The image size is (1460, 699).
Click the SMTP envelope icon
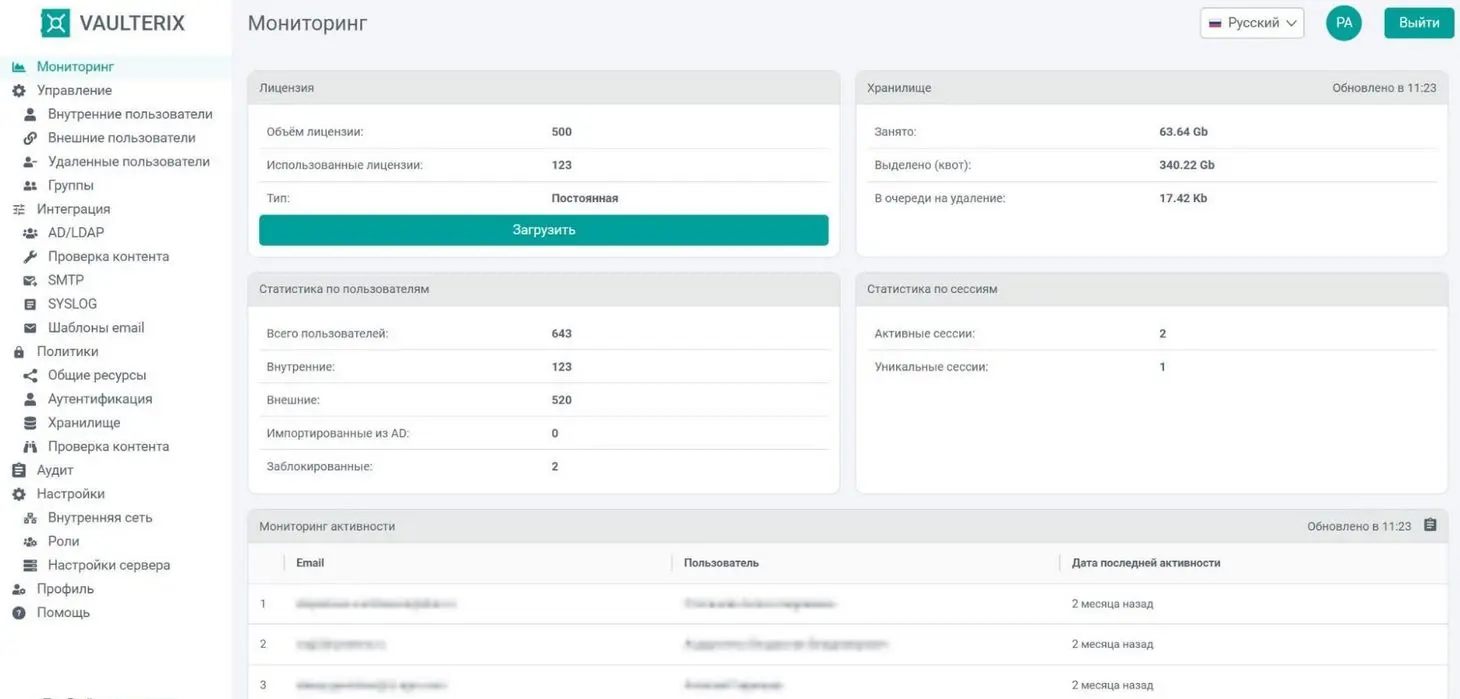click(x=30, y=281)
